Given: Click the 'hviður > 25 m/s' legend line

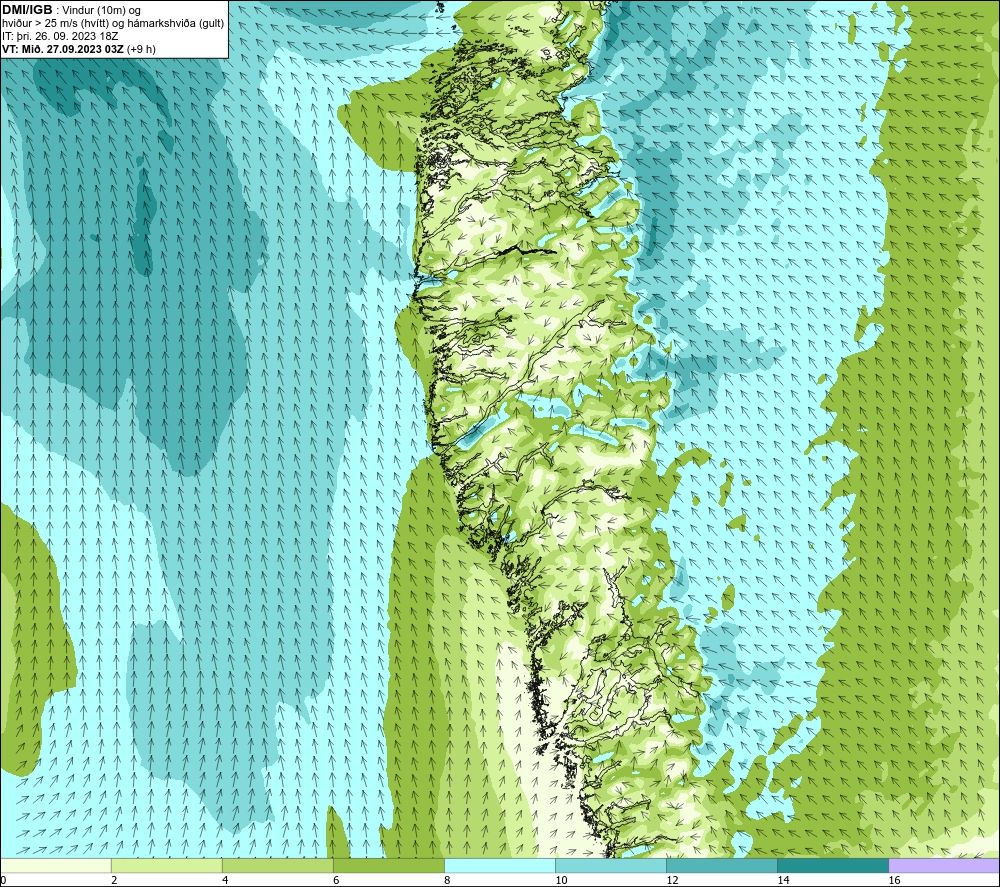Looking at the screenshot, I should point(113,24).
